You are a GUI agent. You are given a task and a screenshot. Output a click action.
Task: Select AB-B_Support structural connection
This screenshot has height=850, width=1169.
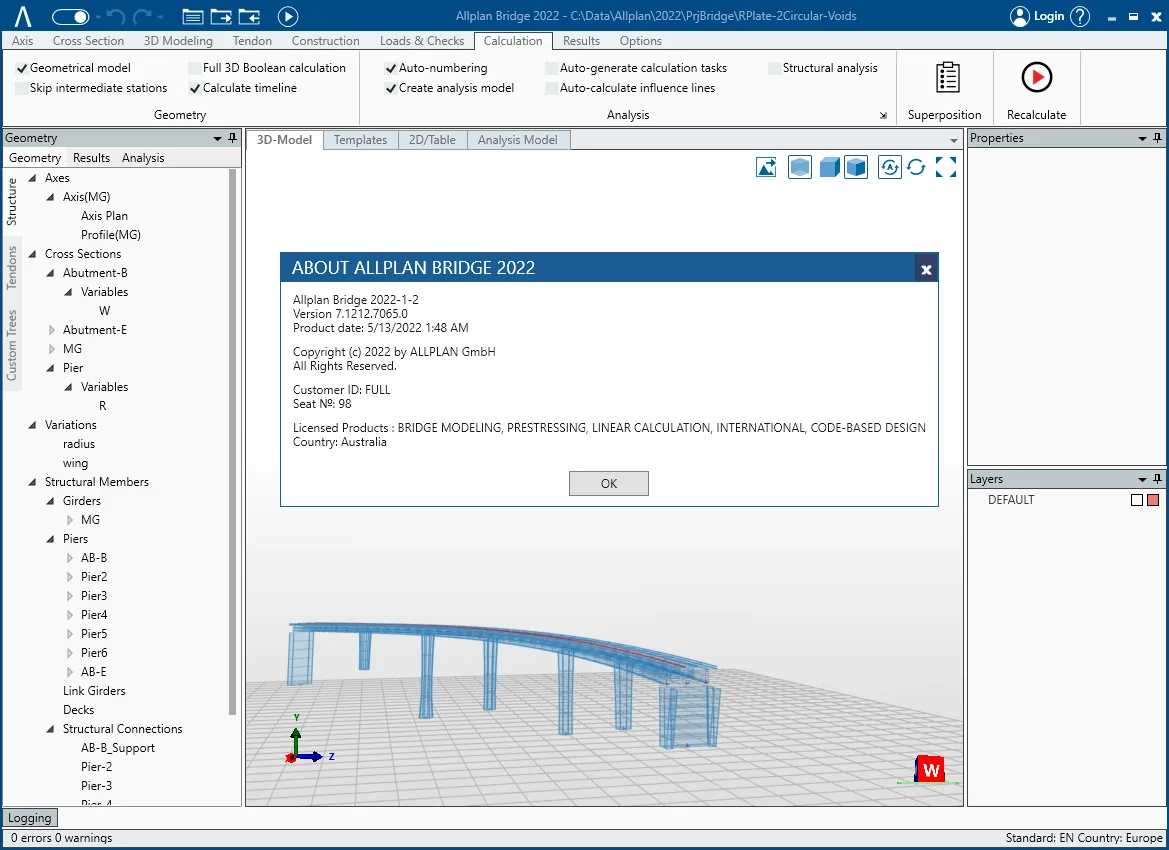(x=118, y=748)
